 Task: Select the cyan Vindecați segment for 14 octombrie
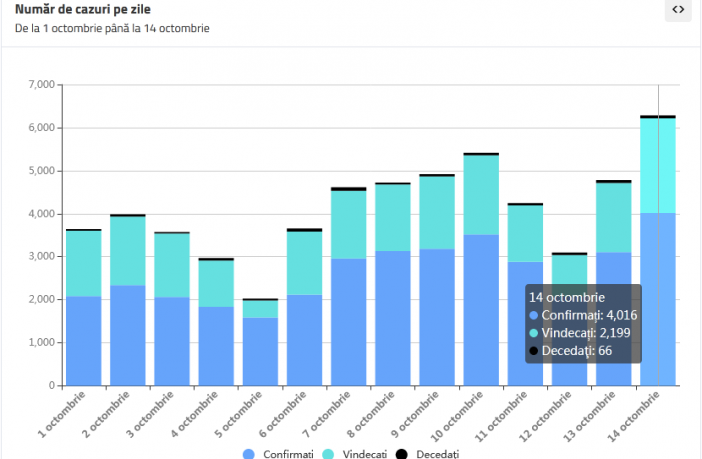tap(658, 165)
